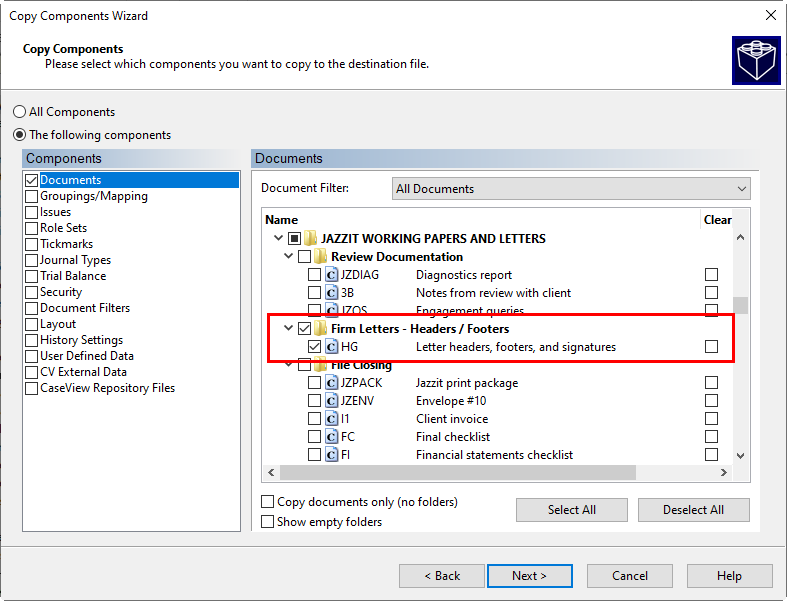Click the 3B document icon
This screenshot has width=787, height=601.
331,293
